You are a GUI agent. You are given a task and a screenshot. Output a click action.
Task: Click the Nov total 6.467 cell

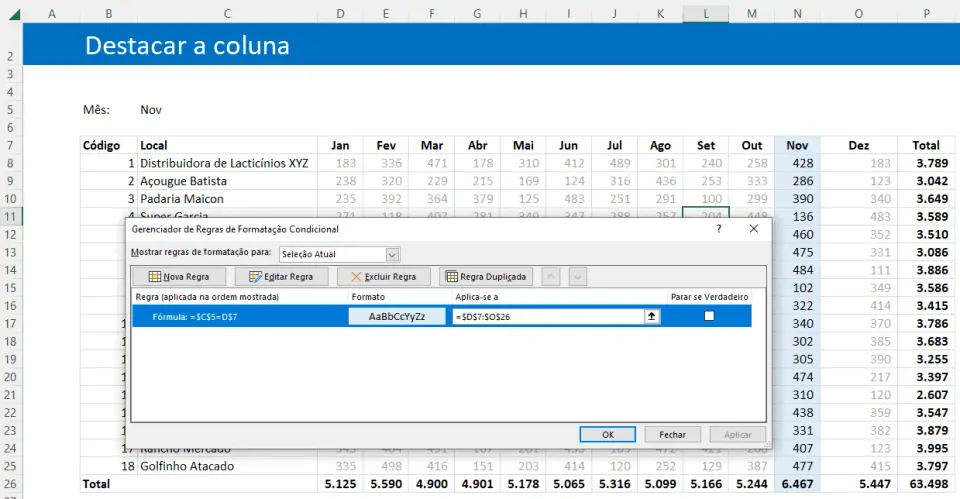point(797,484)
